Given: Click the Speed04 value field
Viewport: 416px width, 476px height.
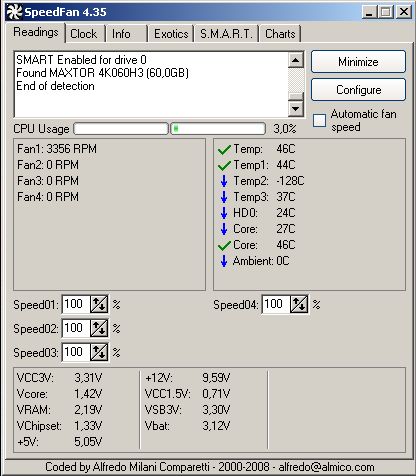Looking at the screenshot, I should click(276, 304).
